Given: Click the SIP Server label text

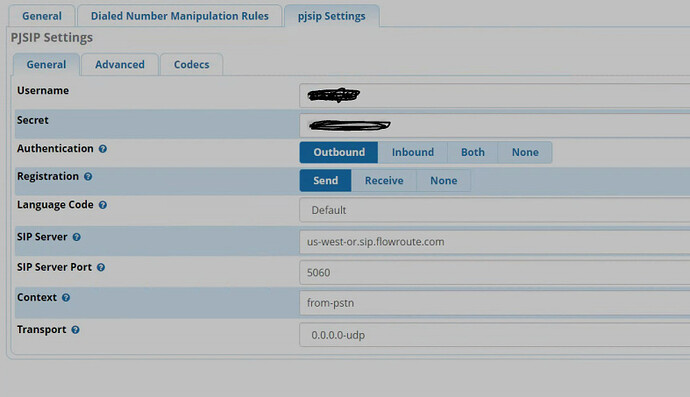Looking at the screenshot, I should 42,237.
